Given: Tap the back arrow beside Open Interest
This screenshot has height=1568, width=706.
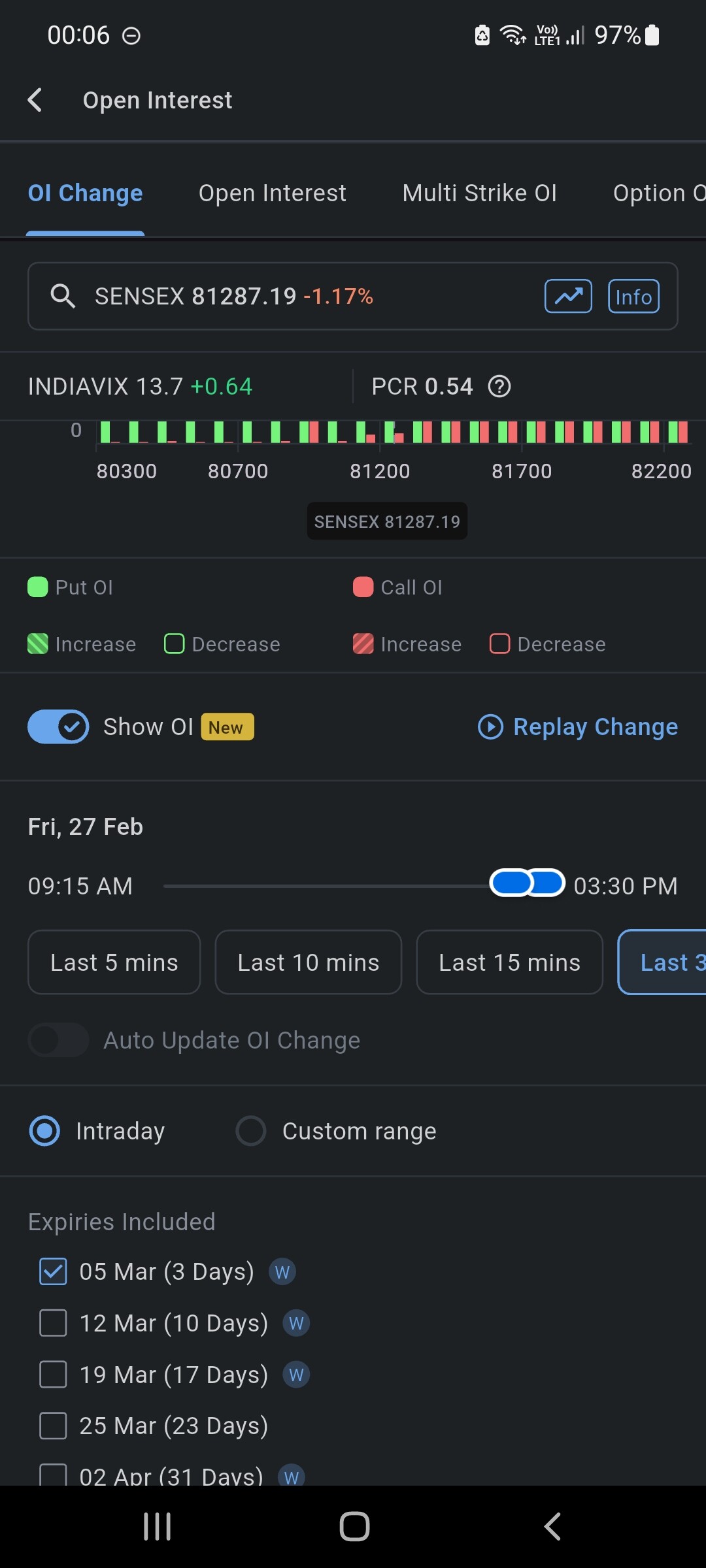Looking at the screenshot, I should click(x=35, y=100).
